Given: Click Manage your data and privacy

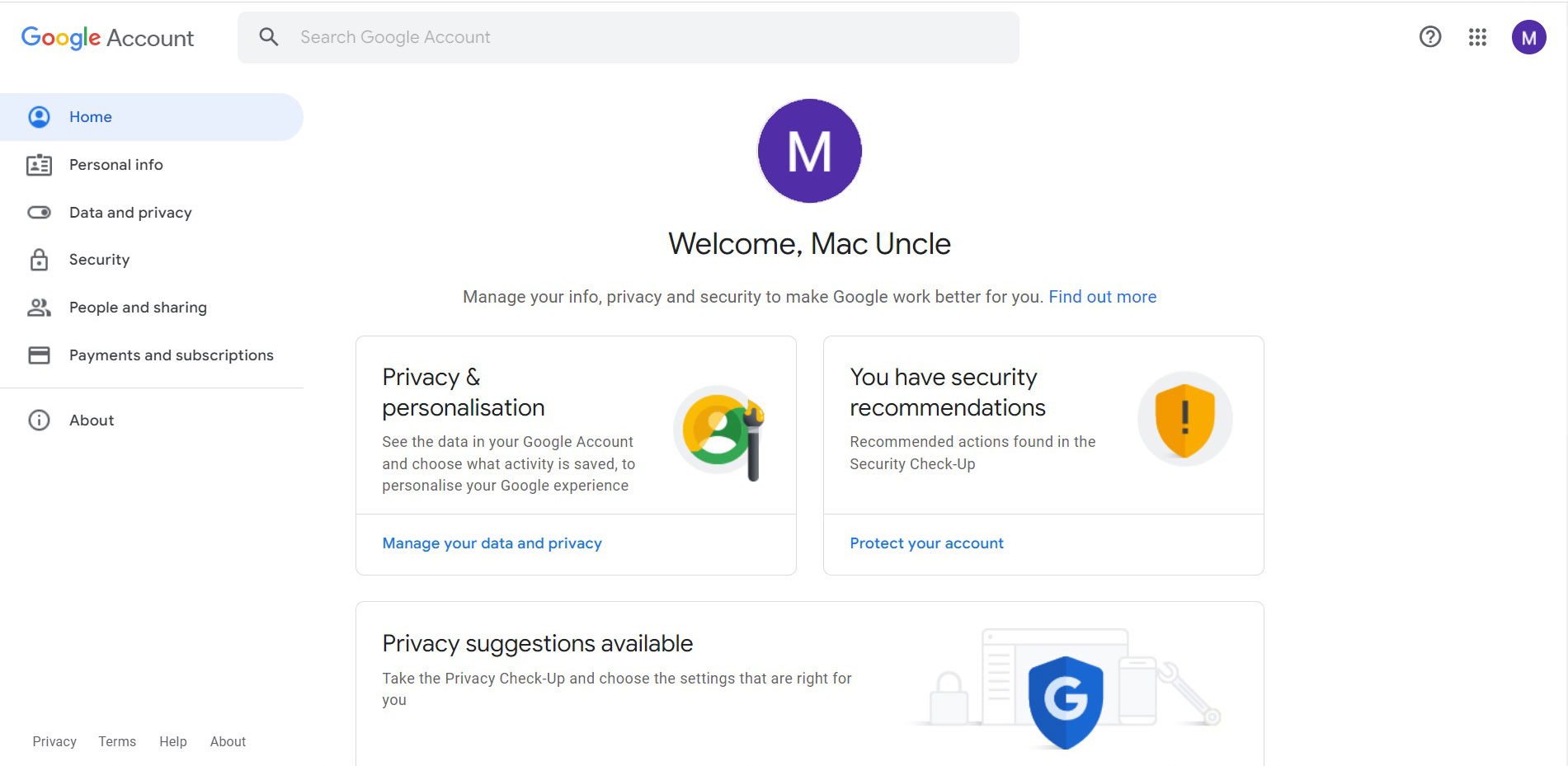Looking at the screenshot, I should [492, 543].
